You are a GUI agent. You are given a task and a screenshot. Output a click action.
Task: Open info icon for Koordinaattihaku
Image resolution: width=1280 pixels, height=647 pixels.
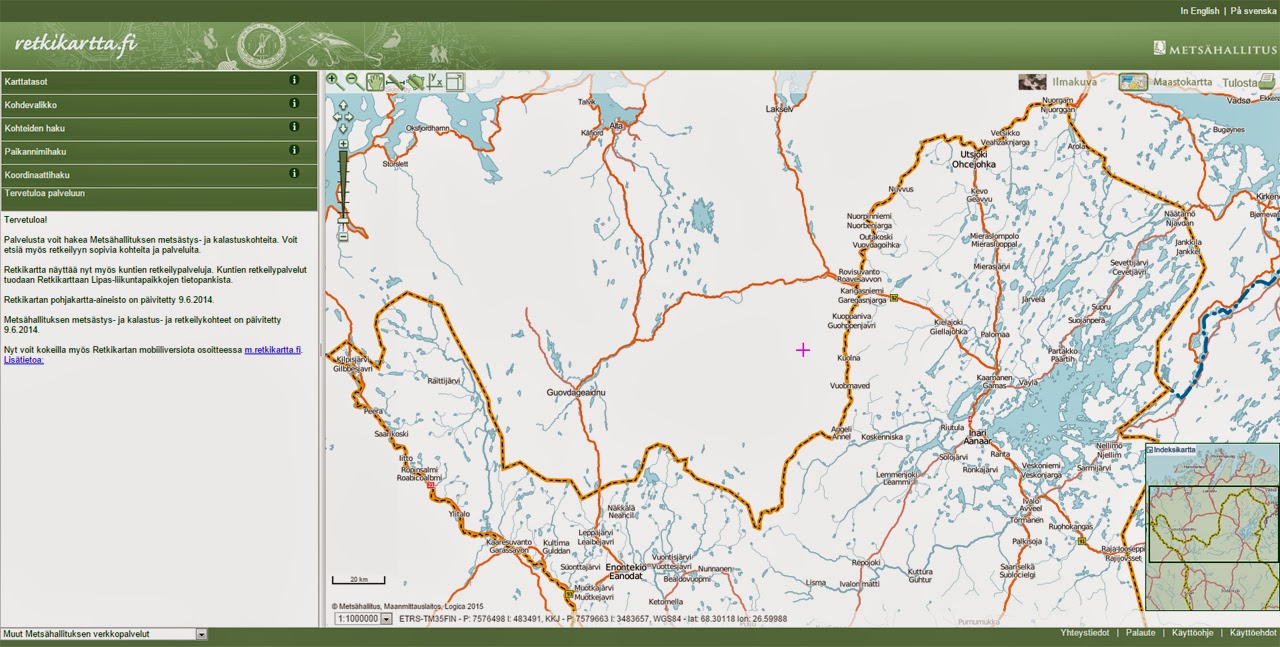294,173
